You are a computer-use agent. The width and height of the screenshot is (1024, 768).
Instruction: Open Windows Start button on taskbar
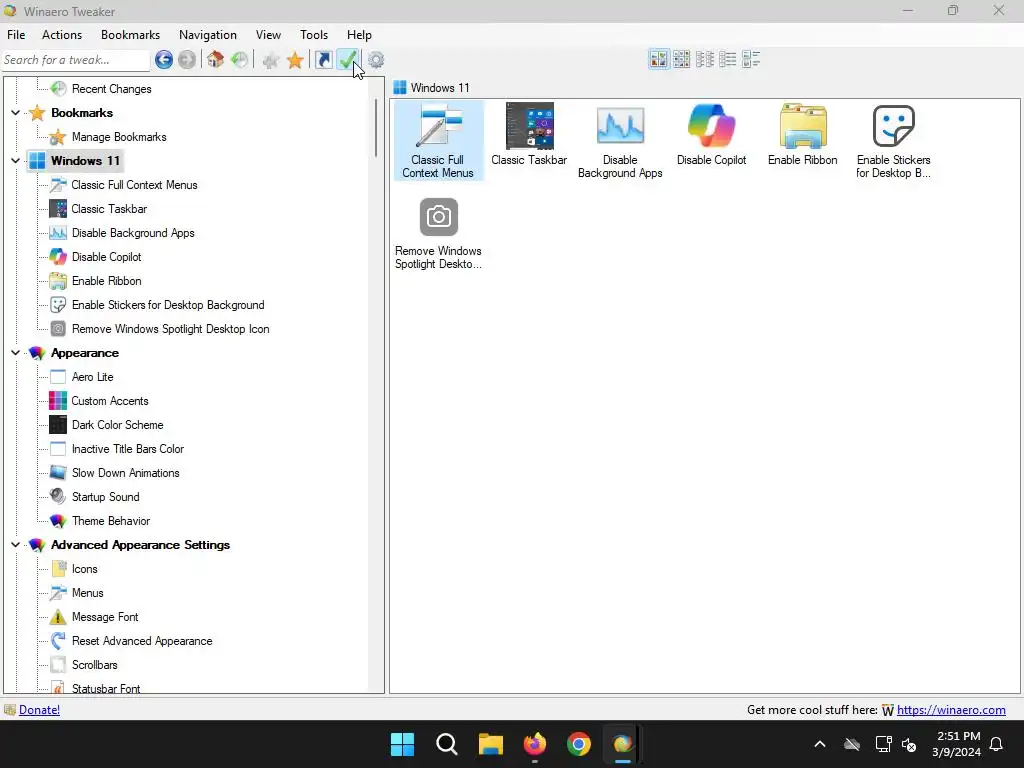point(402,744)
